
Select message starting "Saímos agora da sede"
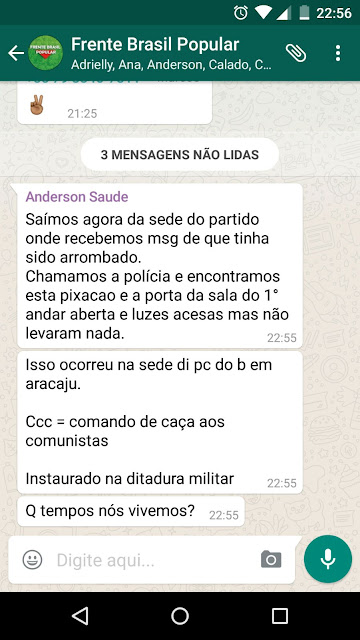160,266
